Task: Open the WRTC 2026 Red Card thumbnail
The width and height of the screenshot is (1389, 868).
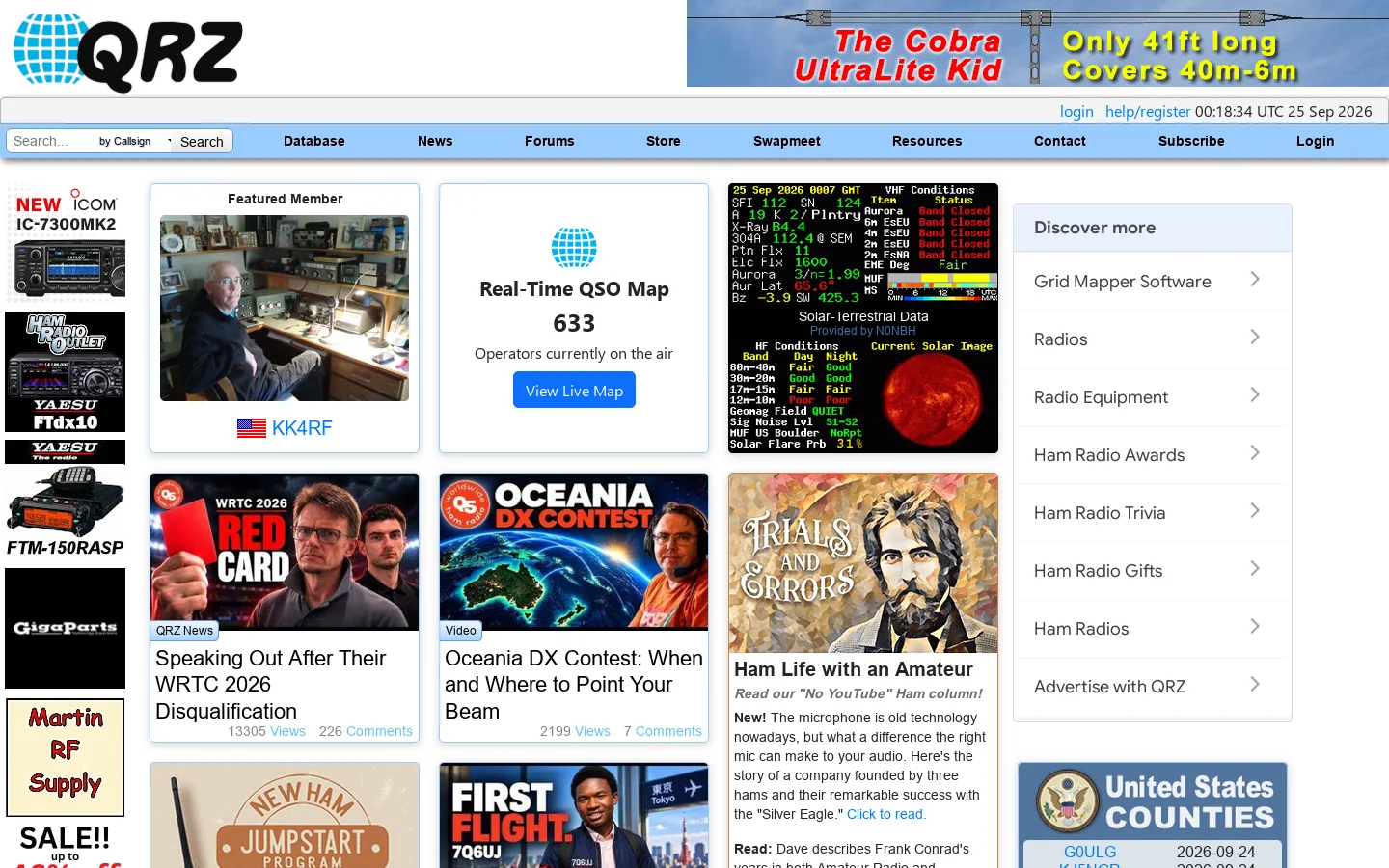Action: pos(285,552)
